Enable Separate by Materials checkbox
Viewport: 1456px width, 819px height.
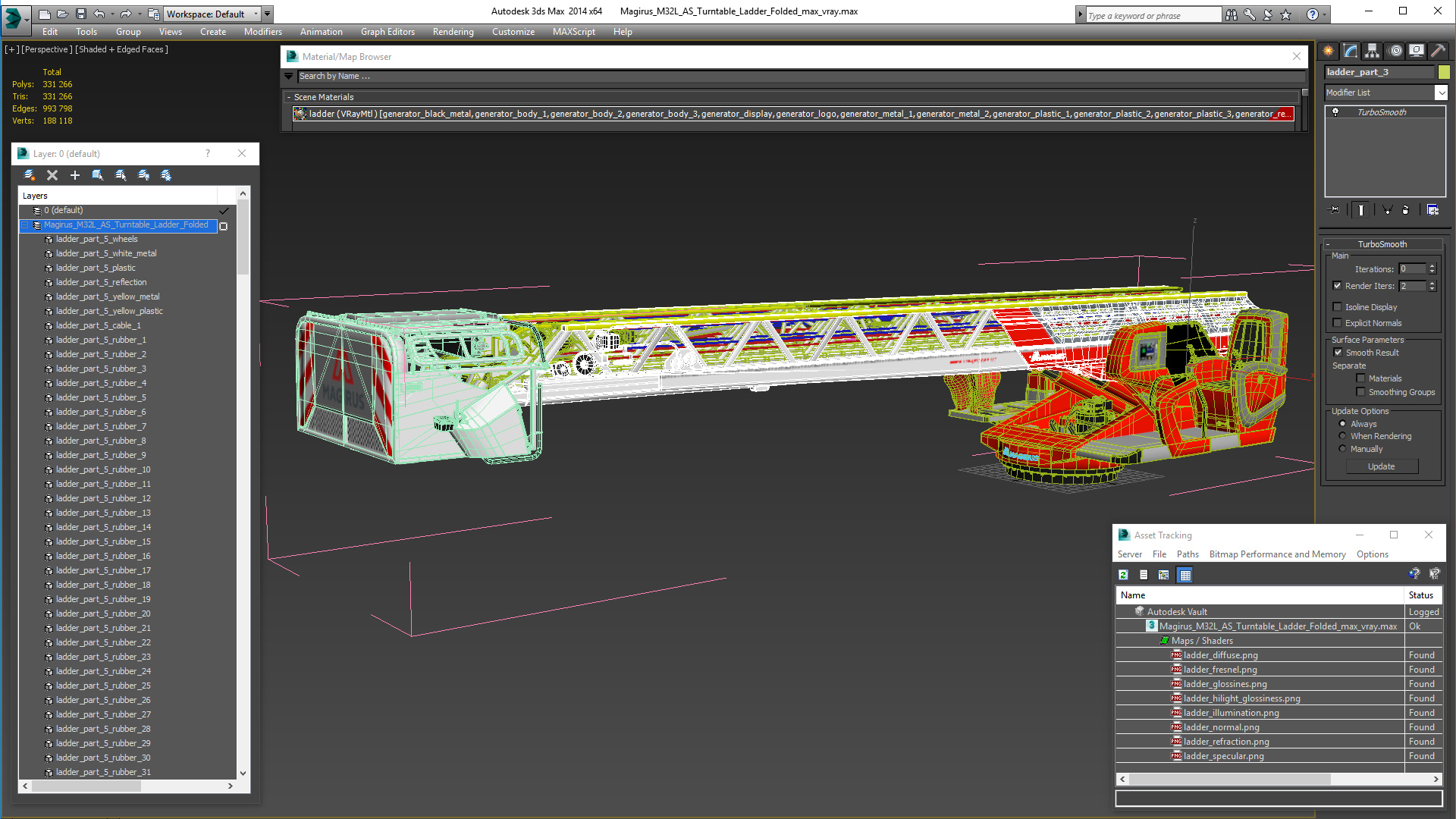click(x=1360, y=378)
